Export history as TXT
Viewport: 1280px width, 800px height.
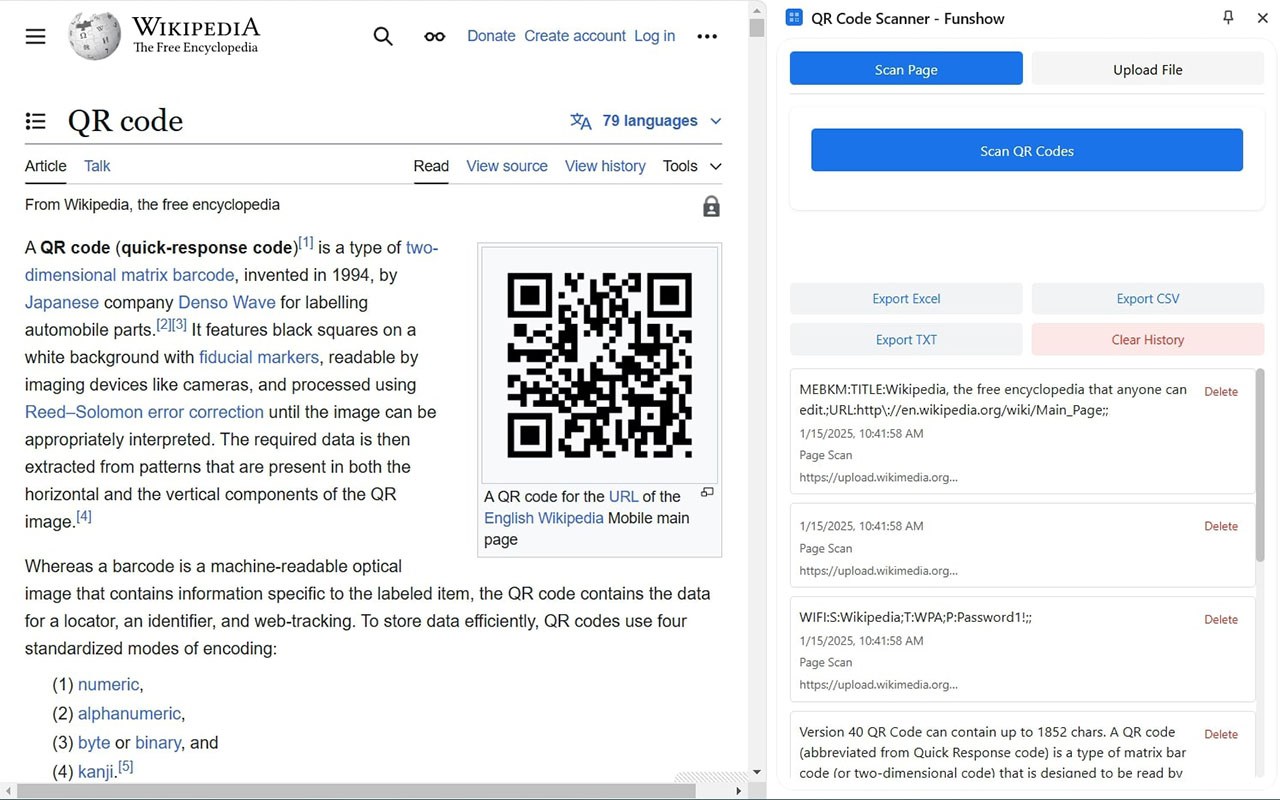[x=906, y=339]
